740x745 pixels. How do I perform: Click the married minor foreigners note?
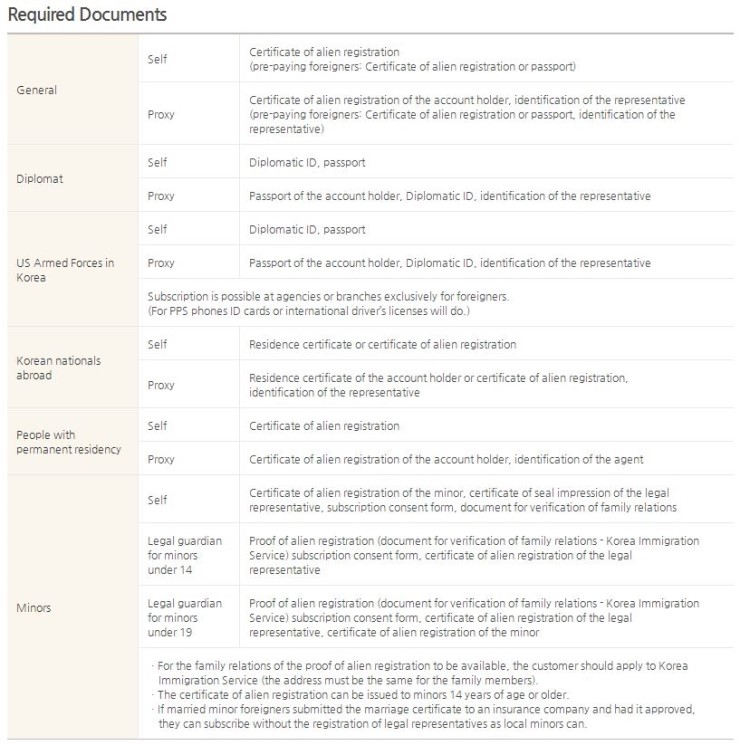pyautogui.click(x=423, y=716)
